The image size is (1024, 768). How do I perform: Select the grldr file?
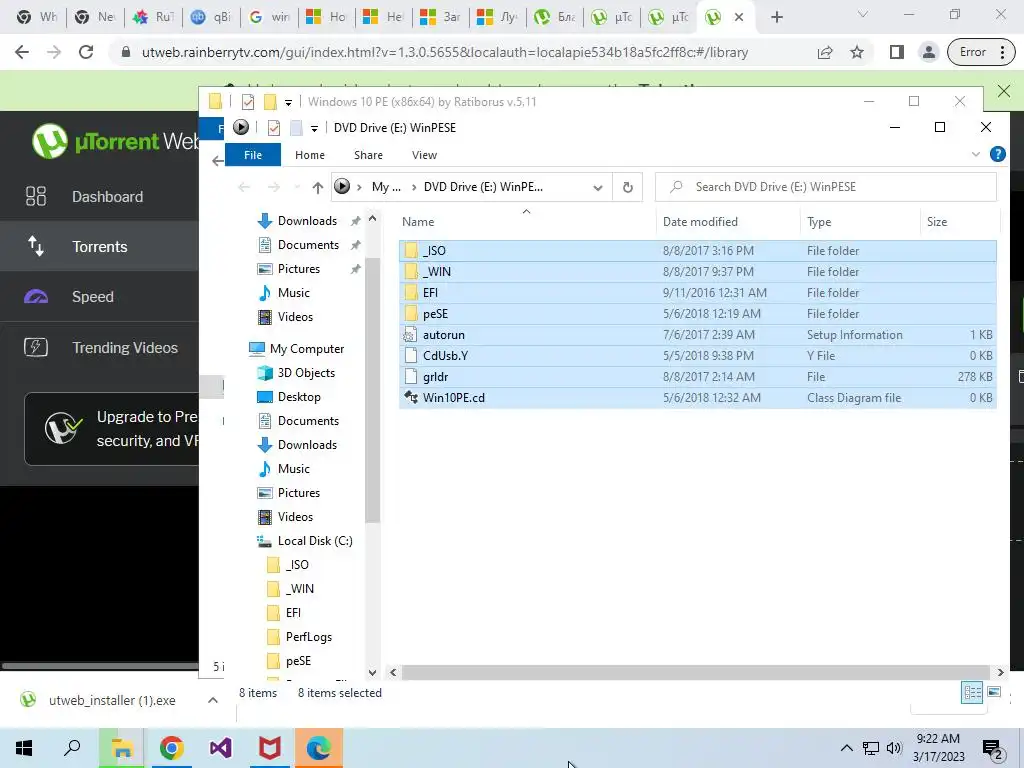pos(697,376)
